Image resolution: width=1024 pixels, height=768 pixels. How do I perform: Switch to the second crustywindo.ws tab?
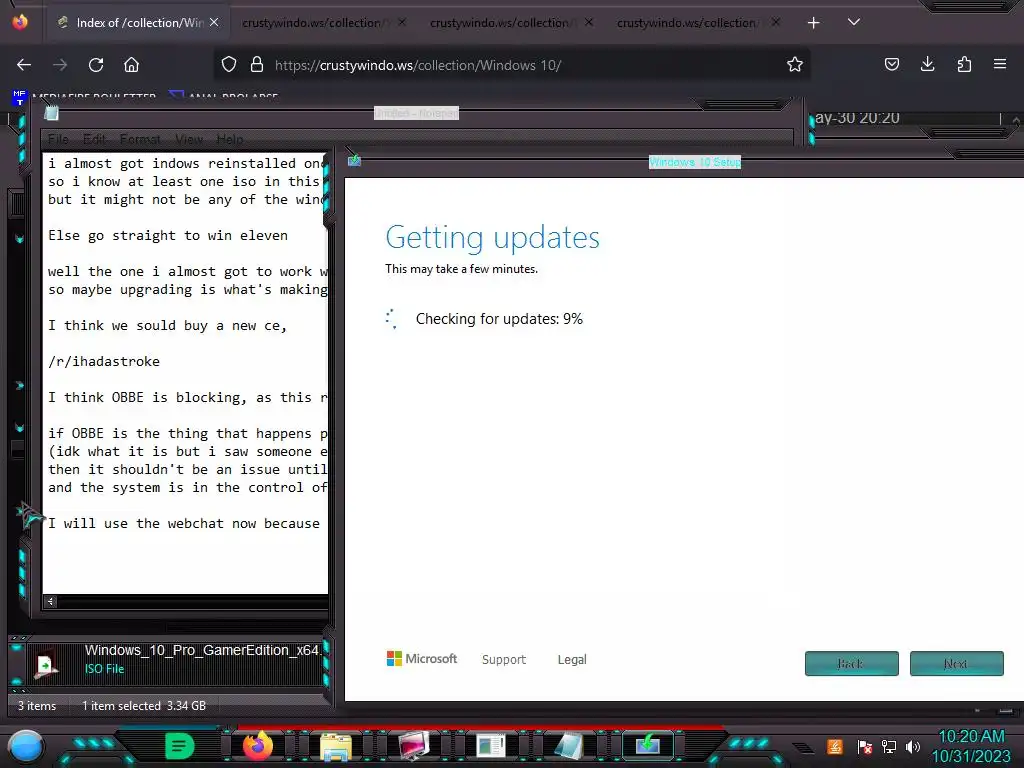click(325, 23)
